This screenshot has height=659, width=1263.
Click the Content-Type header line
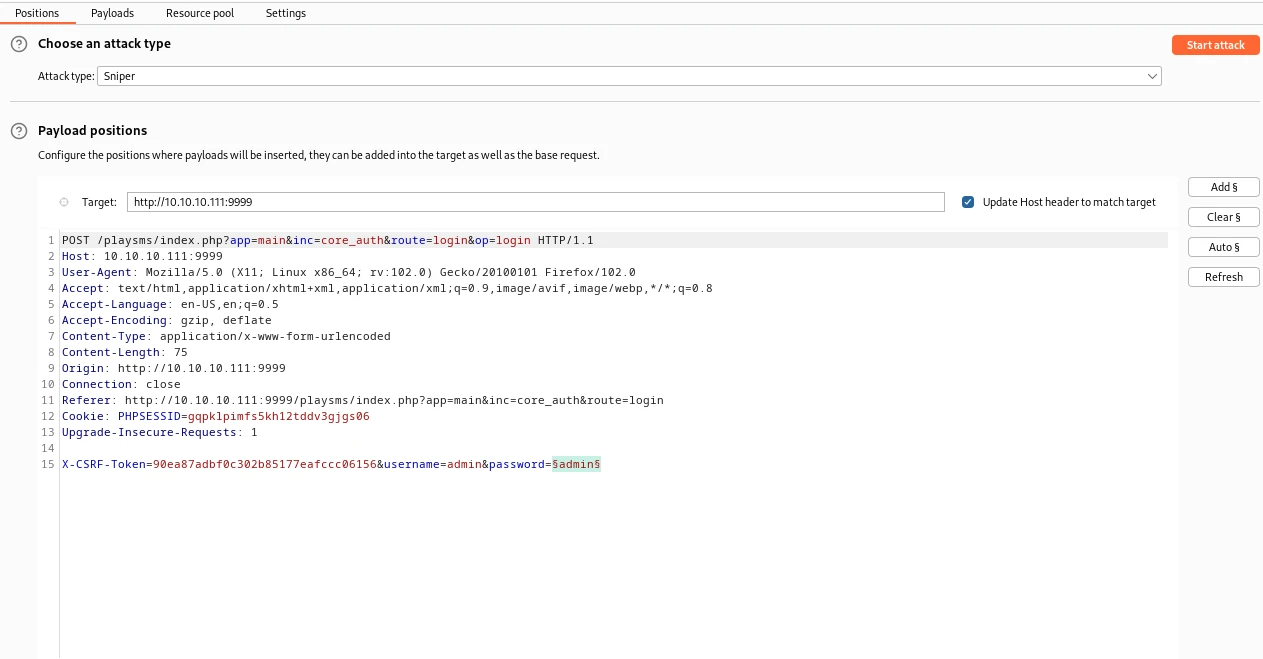(226, 336)
